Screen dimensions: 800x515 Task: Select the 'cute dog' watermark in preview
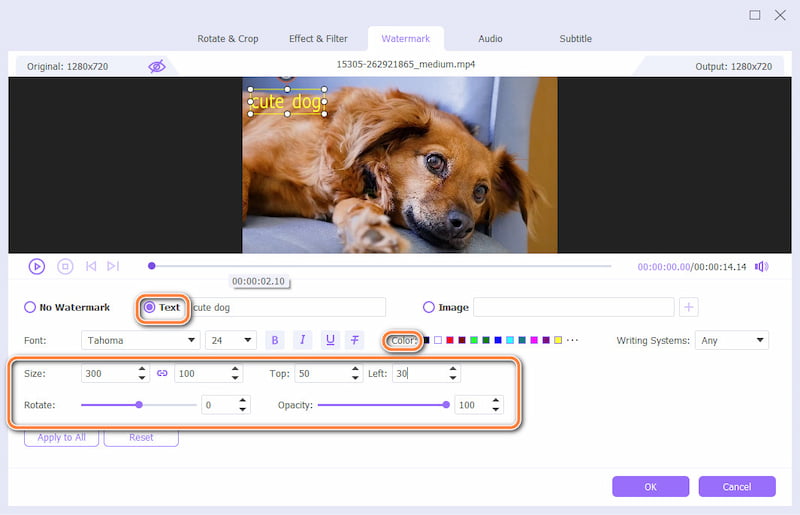(287, 102)
